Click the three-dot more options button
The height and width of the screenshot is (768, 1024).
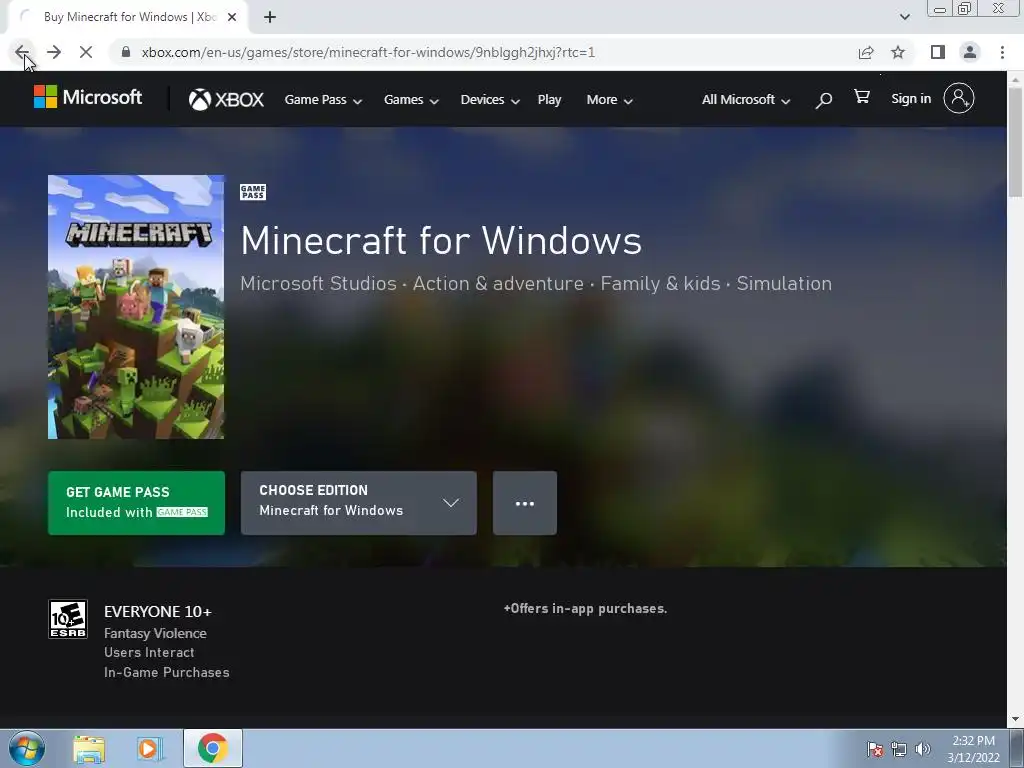coord(524,503)
